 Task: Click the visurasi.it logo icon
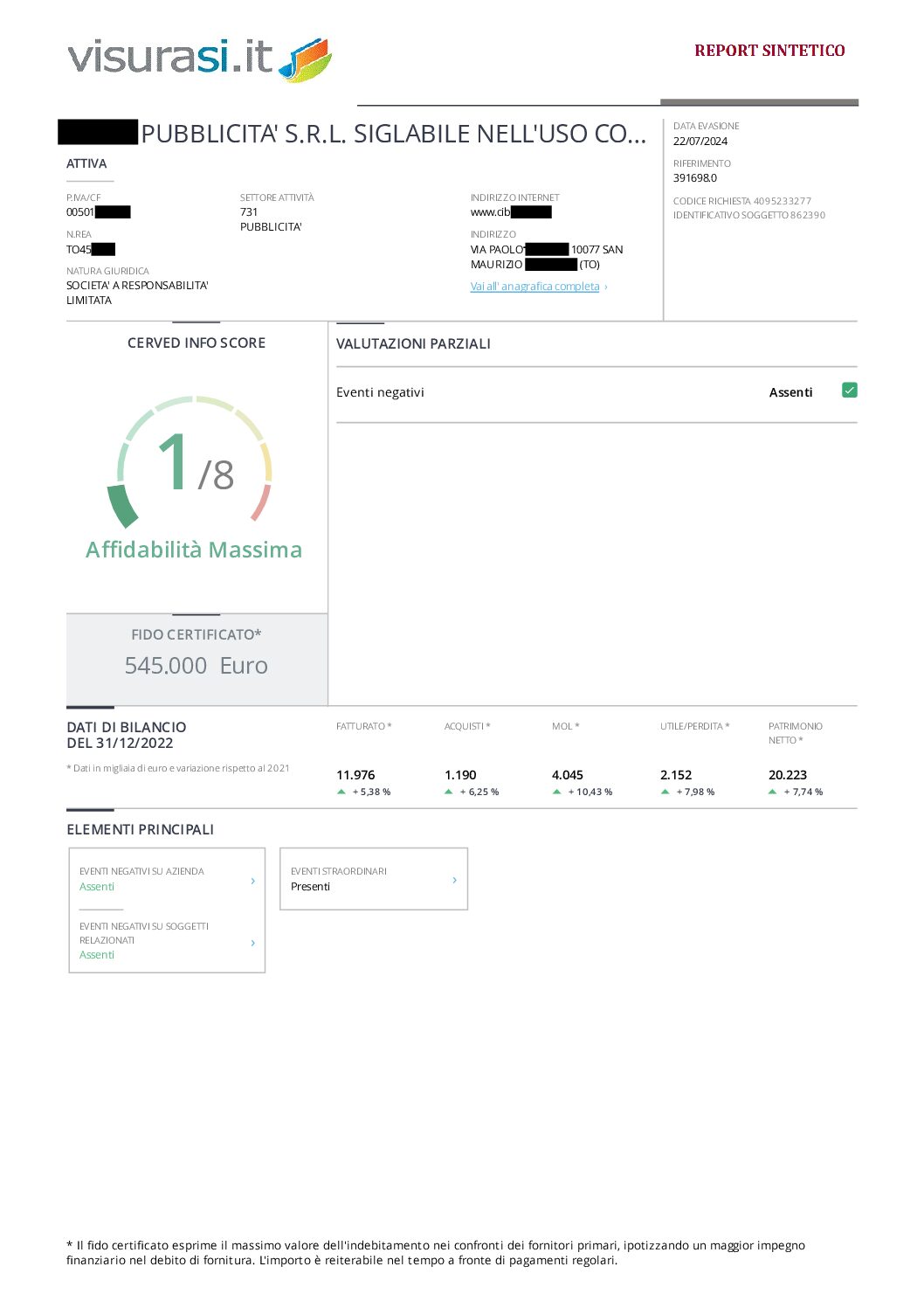305,59
